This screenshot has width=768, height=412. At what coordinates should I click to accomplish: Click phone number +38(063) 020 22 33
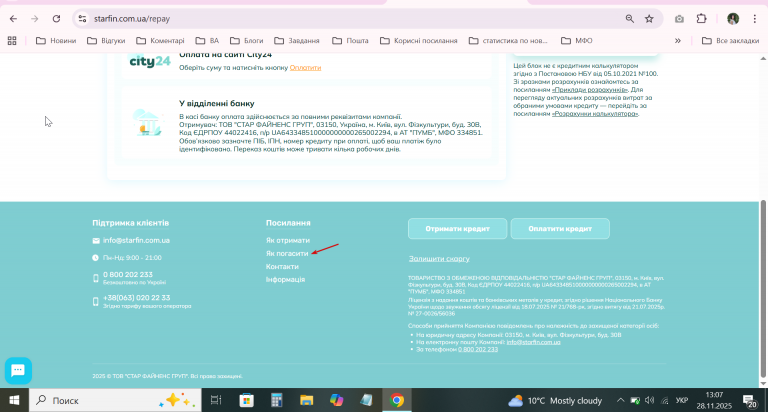[137, 298]
